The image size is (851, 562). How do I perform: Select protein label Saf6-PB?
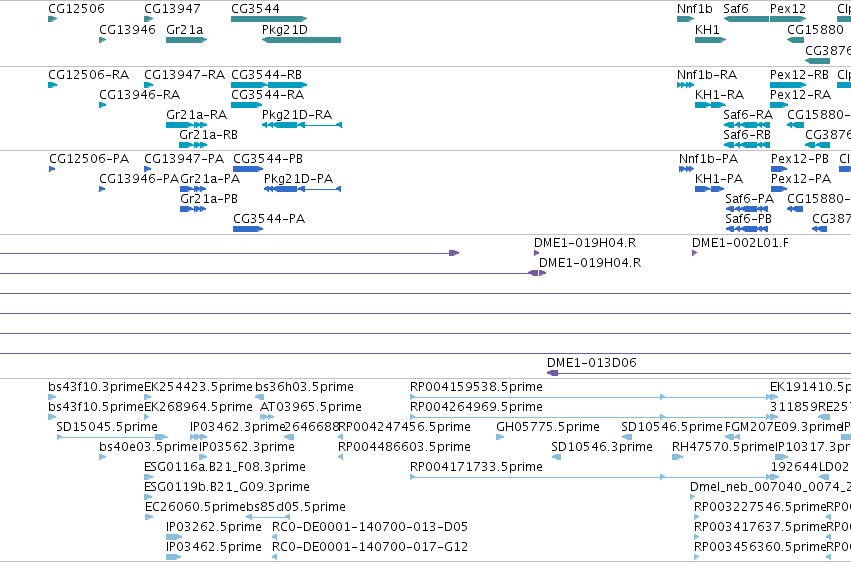[x=748, y=219]
